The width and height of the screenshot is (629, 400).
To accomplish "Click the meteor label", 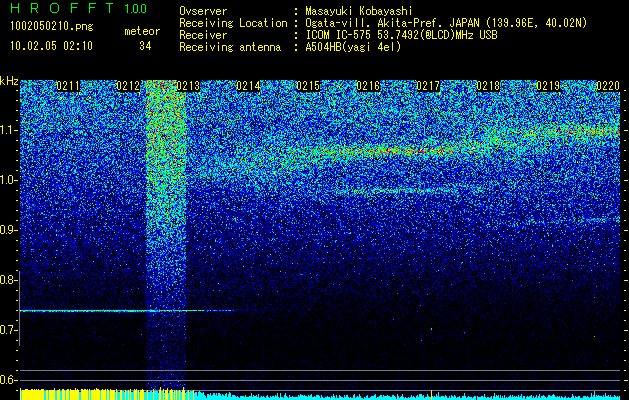I will pyautogui.click(x=142, y=31).
